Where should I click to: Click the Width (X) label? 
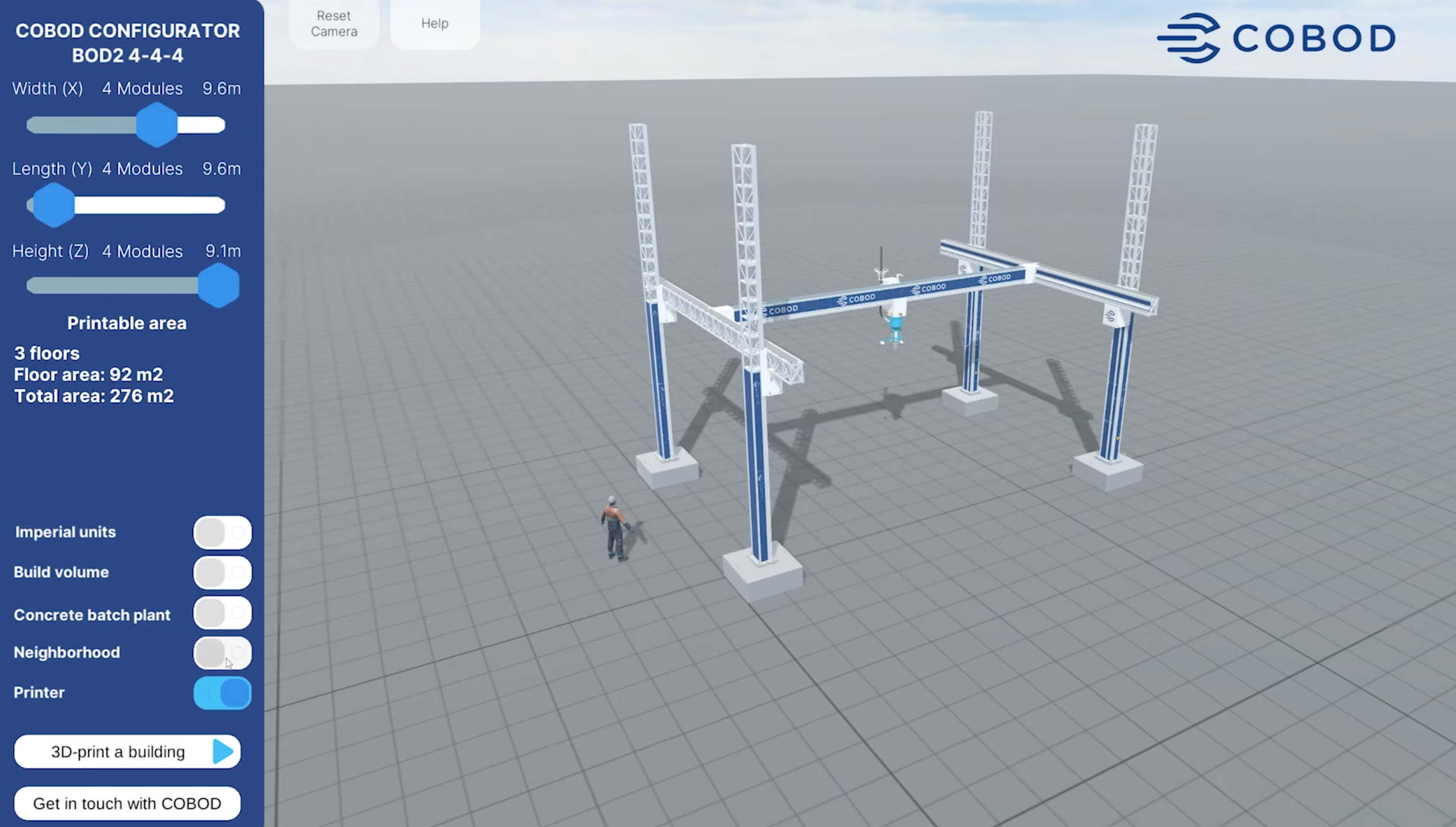(48, 89)
